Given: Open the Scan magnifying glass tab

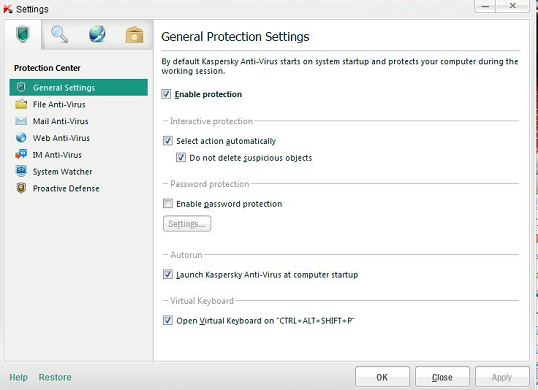Looking at the screenshot, I should tap(59, 34).
